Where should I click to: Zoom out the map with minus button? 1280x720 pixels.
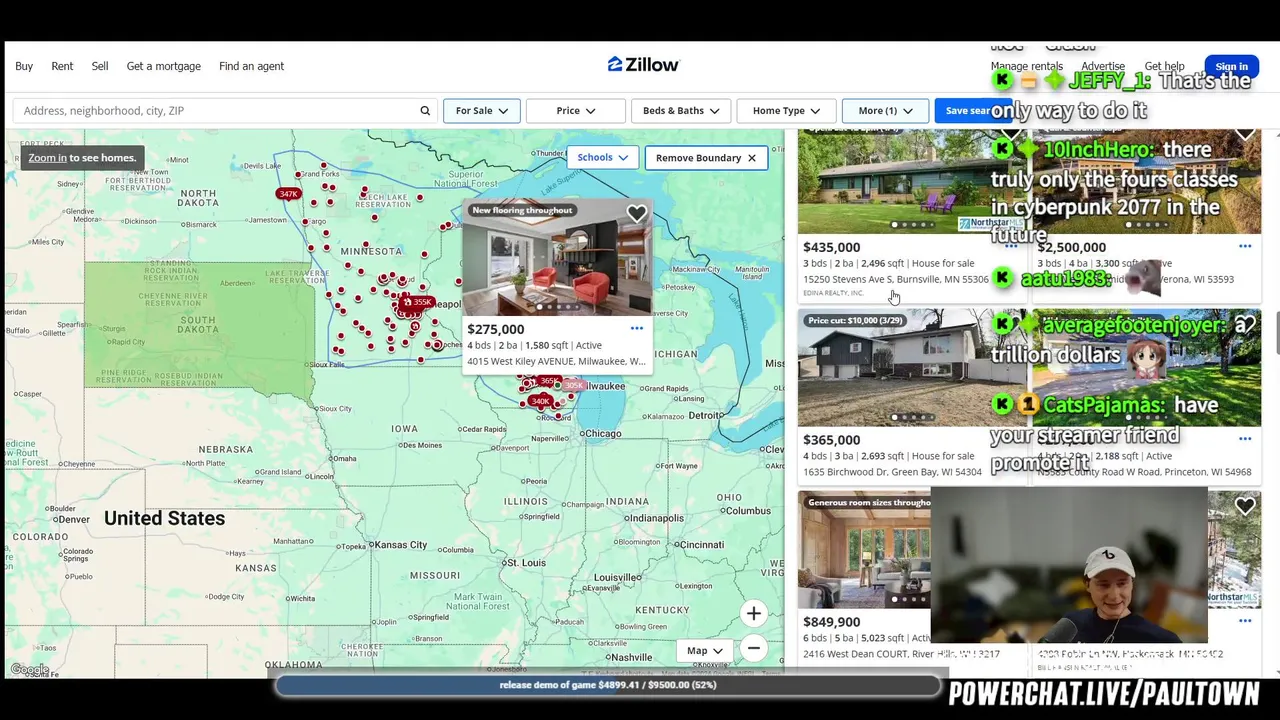[754, 648]
